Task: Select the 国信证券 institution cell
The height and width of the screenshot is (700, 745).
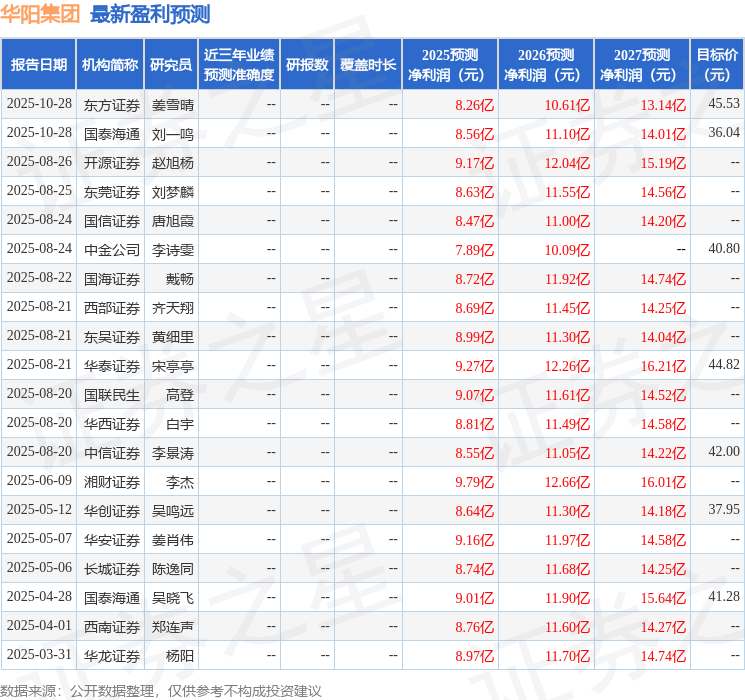Action: [112, 221]
